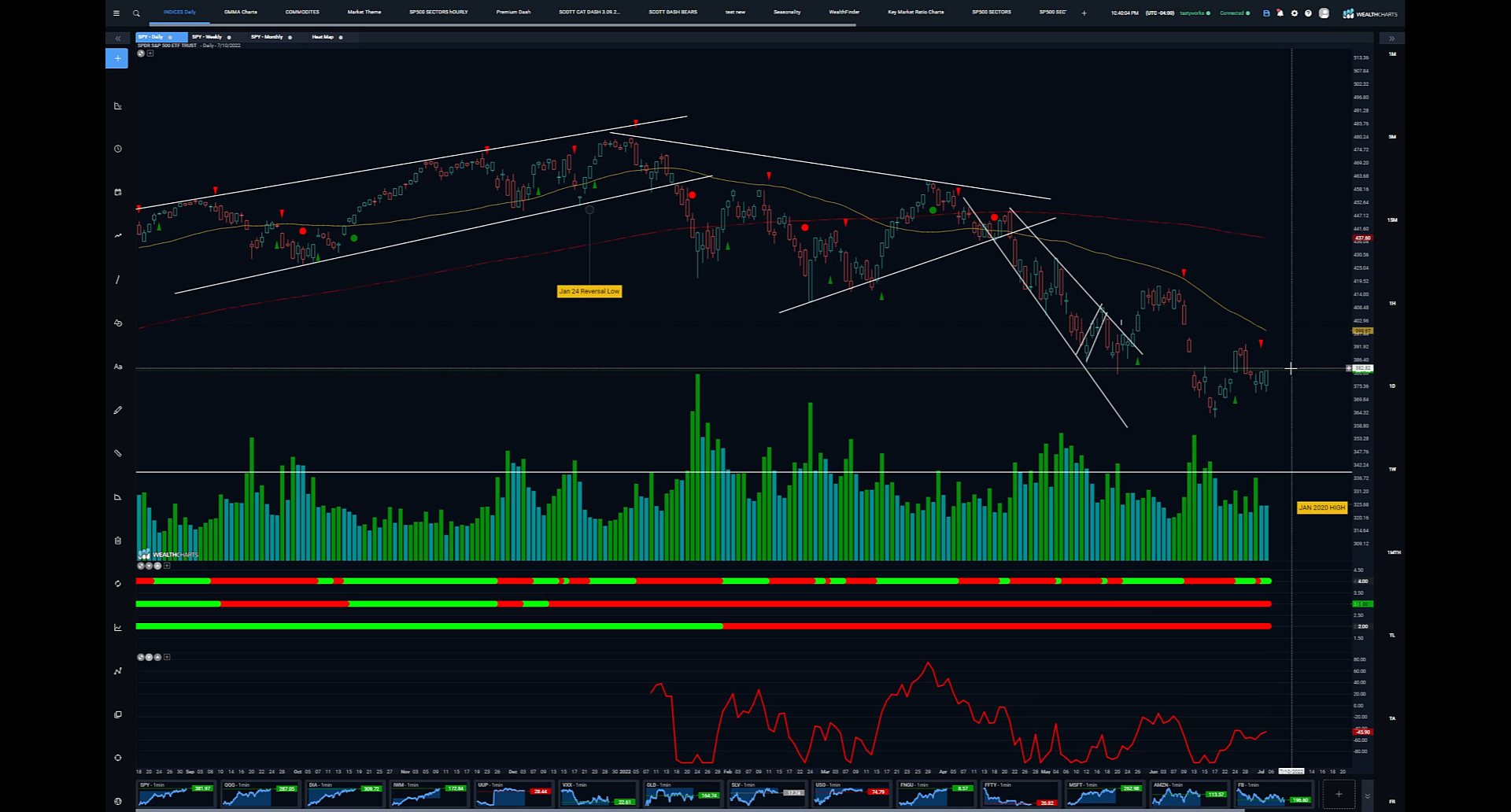Open the Seasonality workspace tab
This screenshot has height=812, width=1511.
click(x=787, y=13)
